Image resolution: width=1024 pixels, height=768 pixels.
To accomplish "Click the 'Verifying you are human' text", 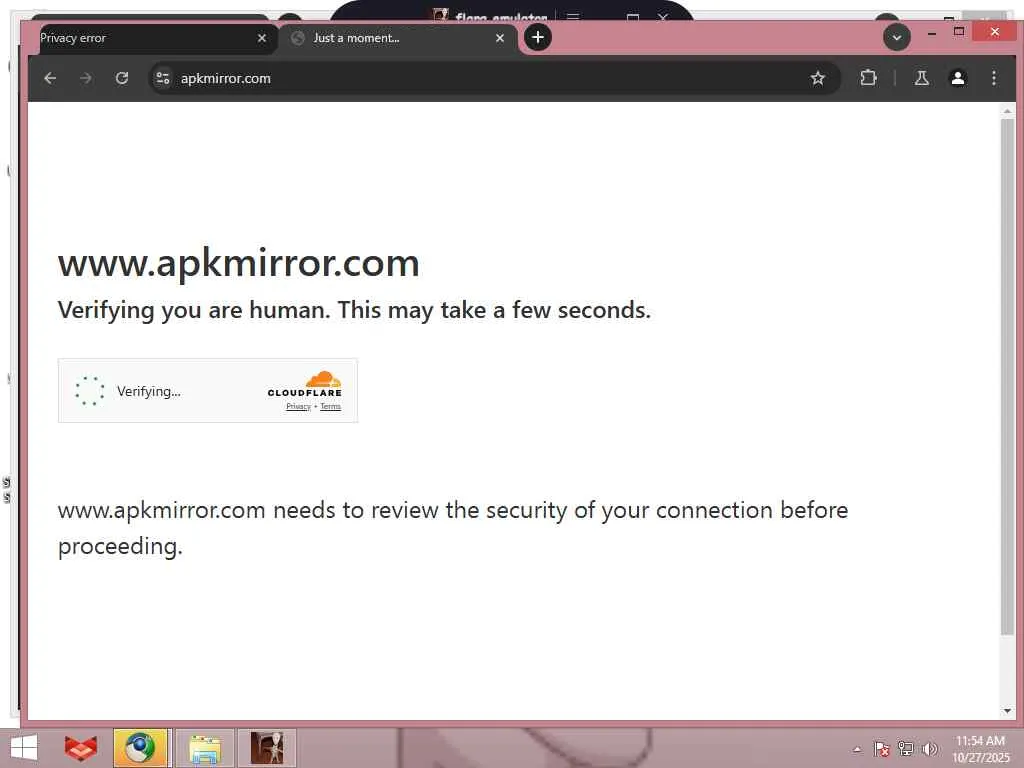I will pos(354,310).
